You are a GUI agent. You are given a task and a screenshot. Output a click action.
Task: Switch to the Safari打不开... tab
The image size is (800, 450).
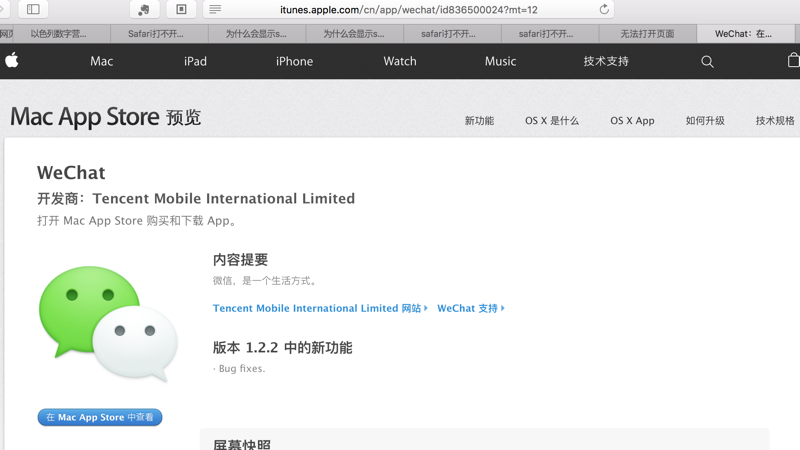pyautogui.click(x=159, y=34)
